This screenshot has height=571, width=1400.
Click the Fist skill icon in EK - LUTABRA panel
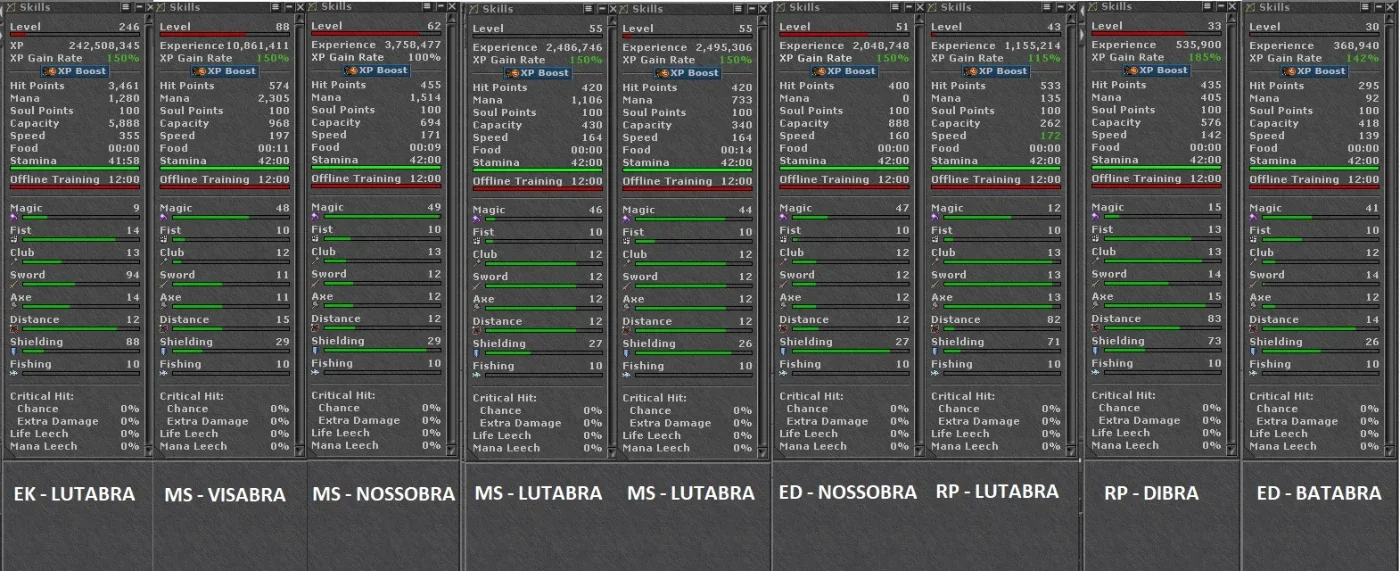(14, 239)
